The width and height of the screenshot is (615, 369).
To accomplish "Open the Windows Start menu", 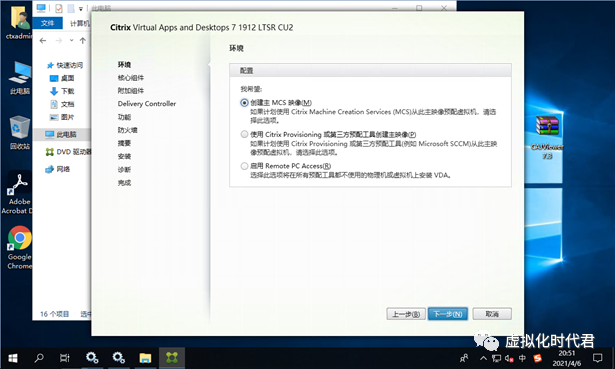I will (x=13, y=358).
